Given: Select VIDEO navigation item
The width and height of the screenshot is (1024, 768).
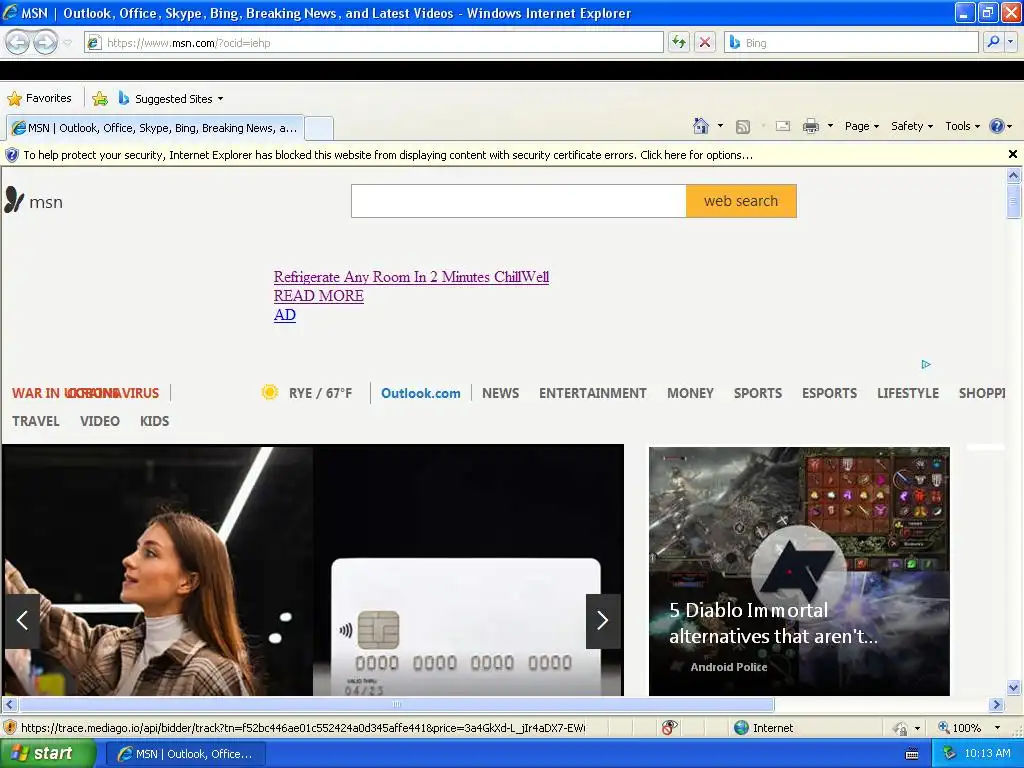Looking at the screenshot, I should (100, 421).
